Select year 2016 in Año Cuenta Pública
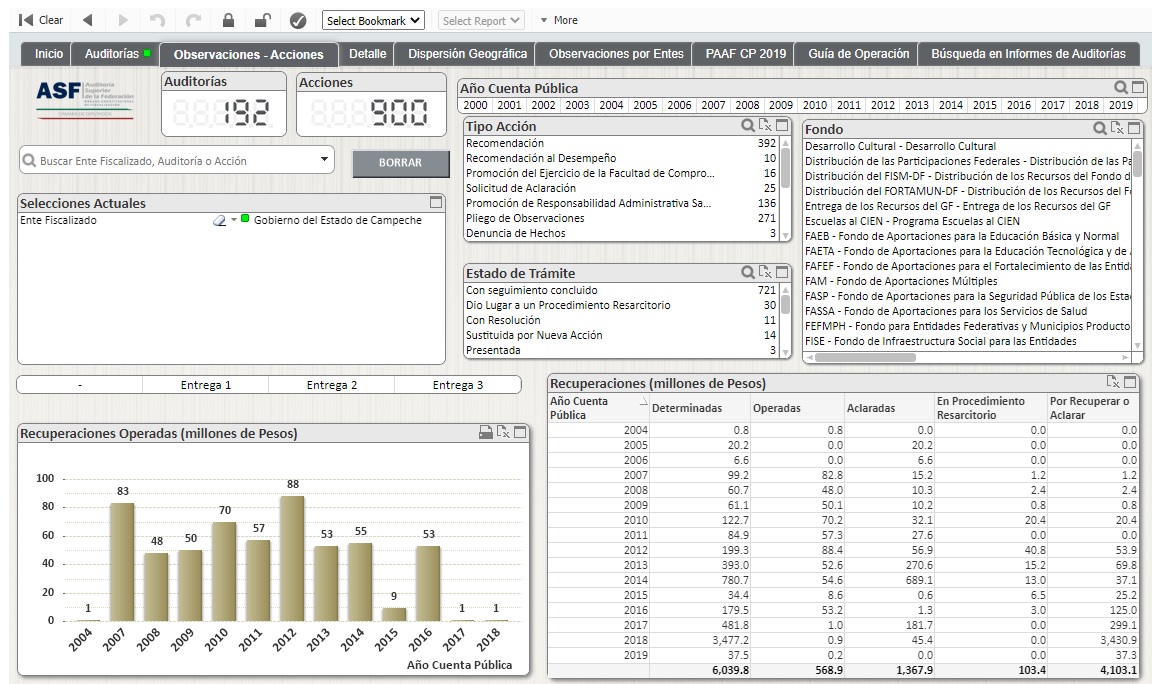 click(1019, 105)
